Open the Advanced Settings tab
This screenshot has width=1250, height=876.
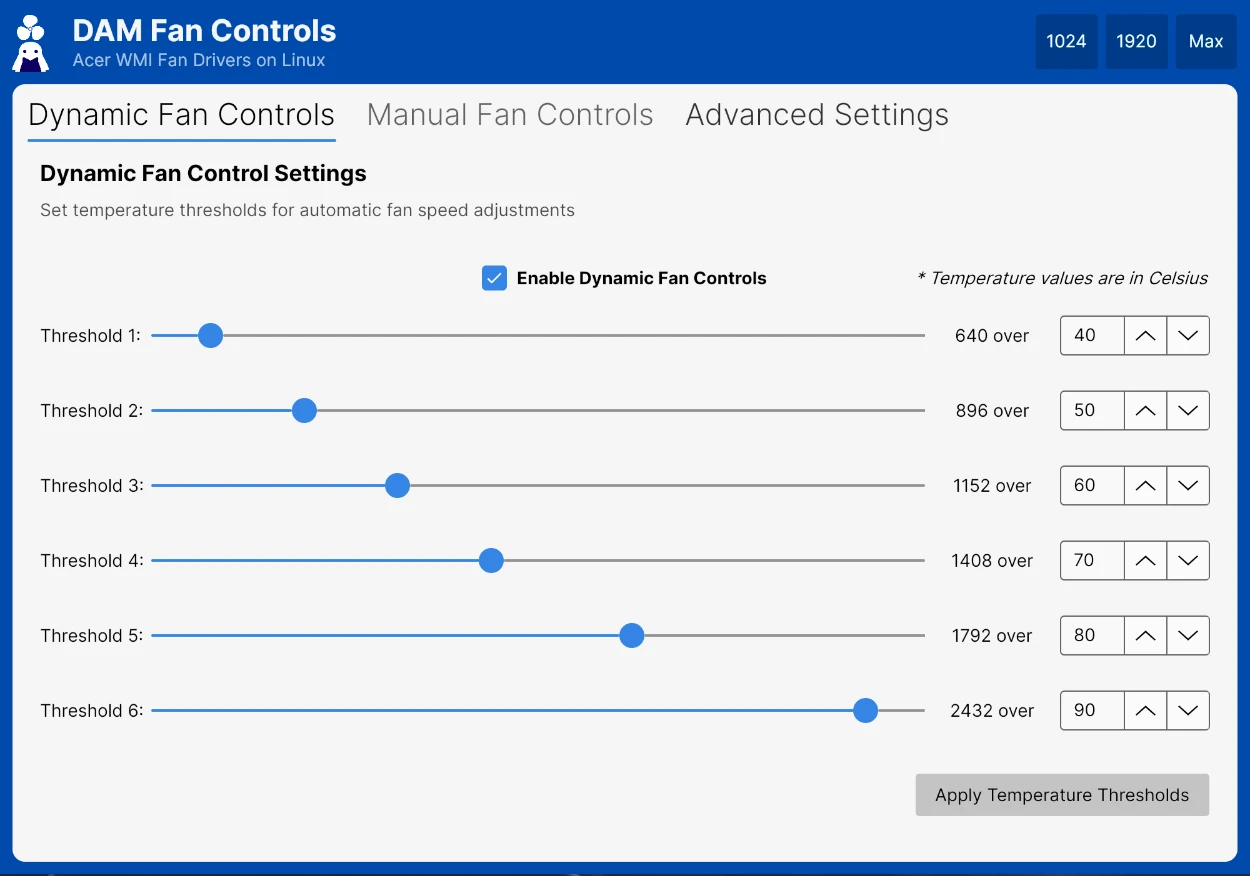817,115
